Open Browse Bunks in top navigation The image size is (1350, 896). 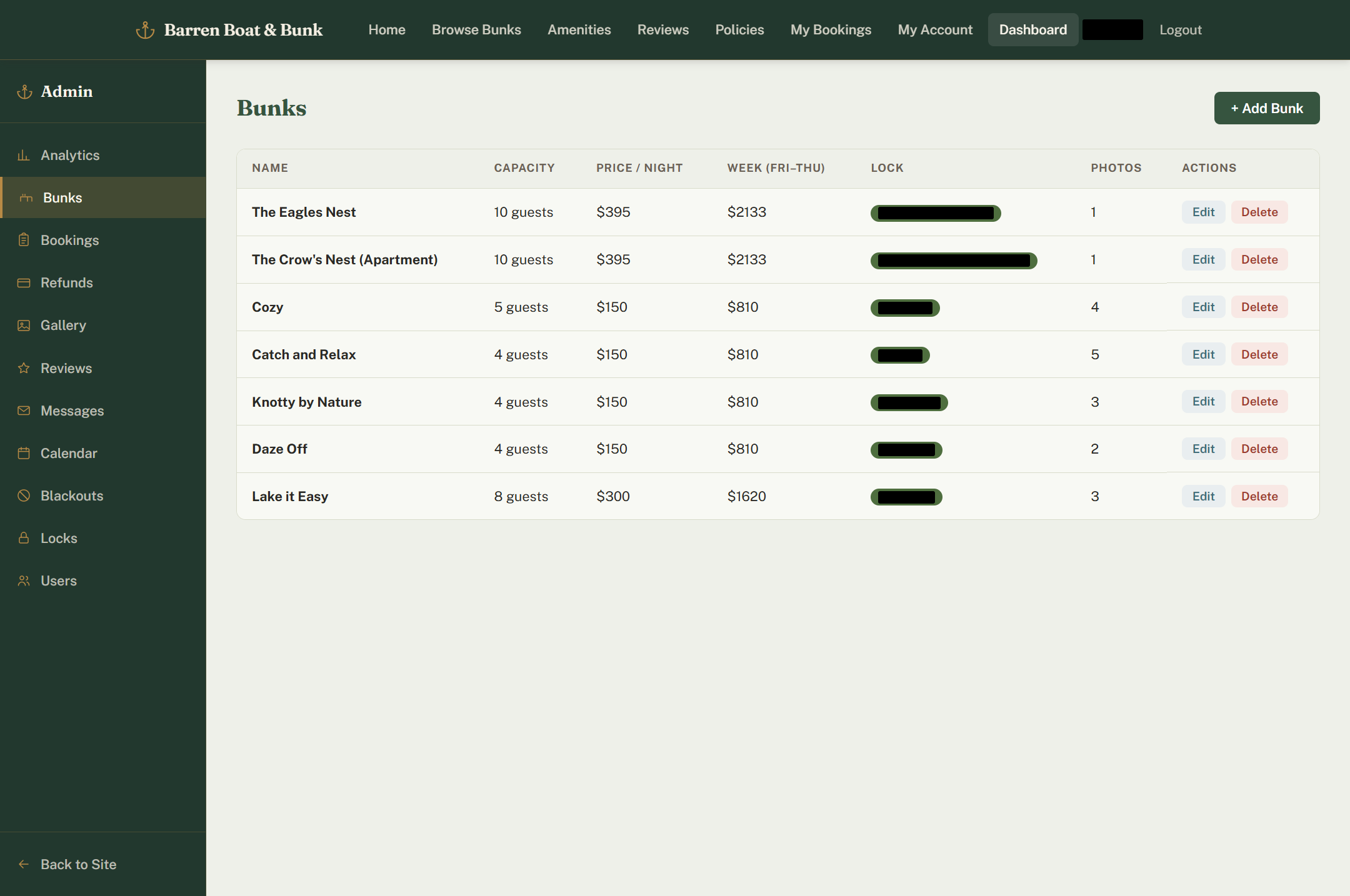[x=476, y=30]
